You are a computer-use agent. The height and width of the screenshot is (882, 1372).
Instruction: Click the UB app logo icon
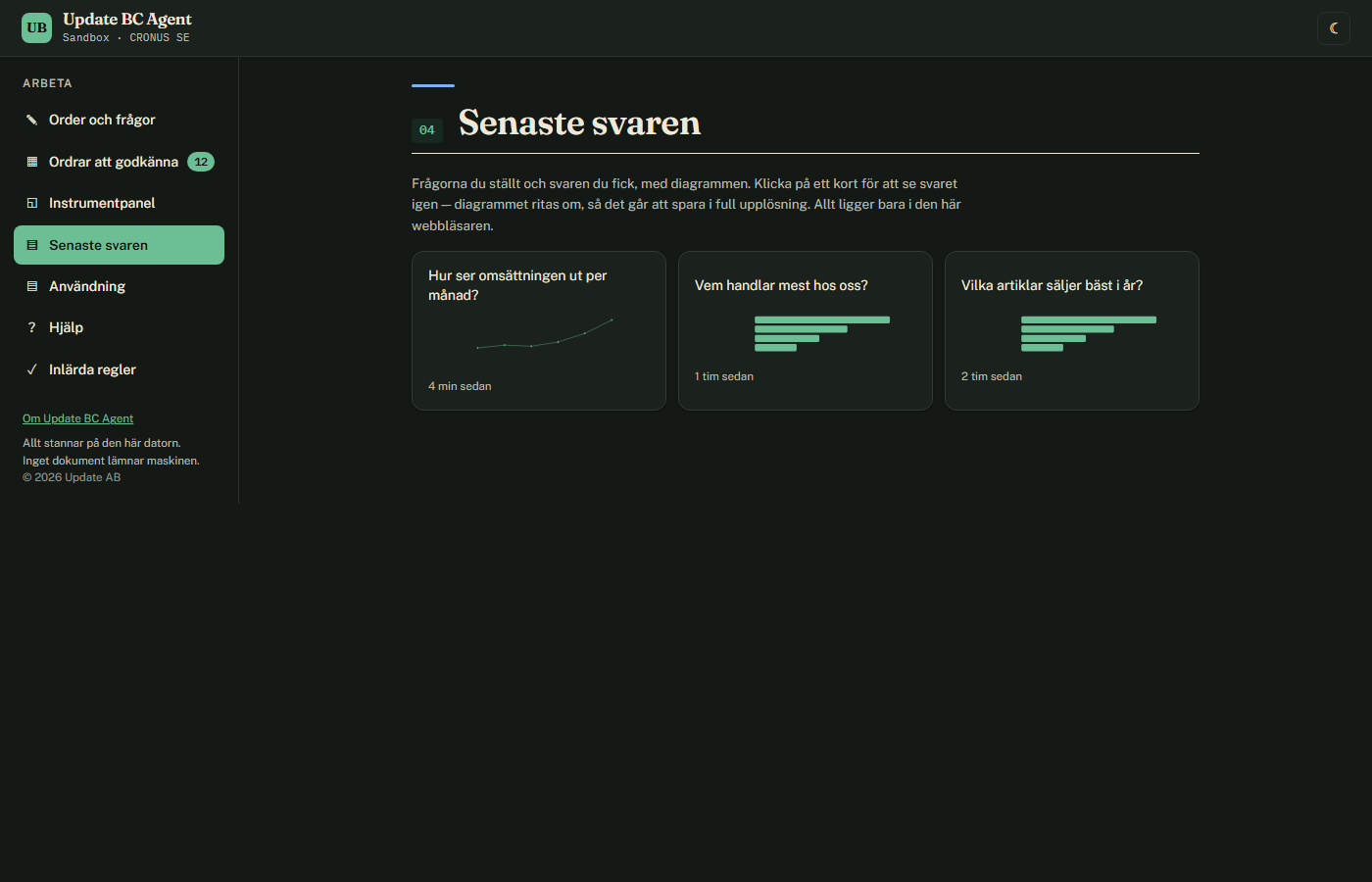coord(37,27)
